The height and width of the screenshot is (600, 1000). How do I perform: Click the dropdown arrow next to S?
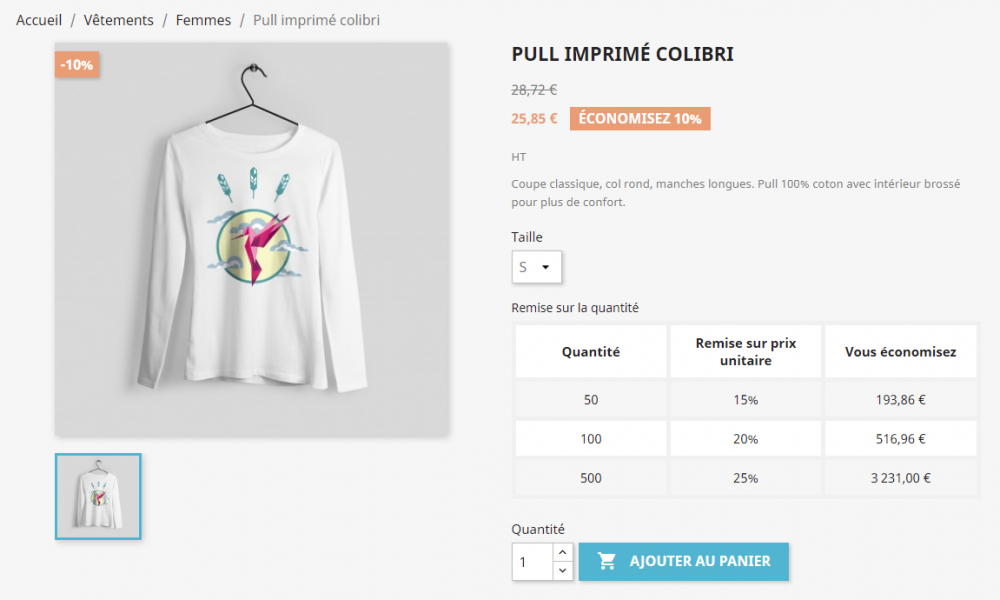point(546,267)
